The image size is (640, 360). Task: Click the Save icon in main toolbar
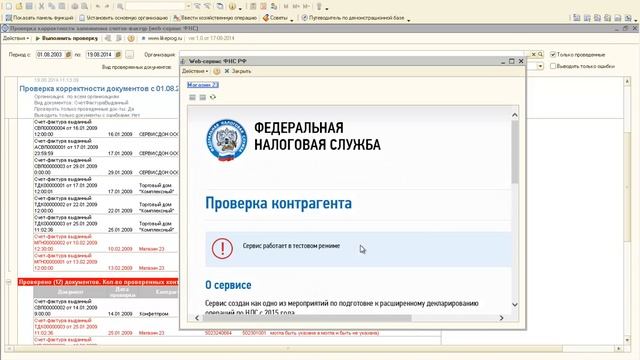pyautogui.click(x=29, y=6)
